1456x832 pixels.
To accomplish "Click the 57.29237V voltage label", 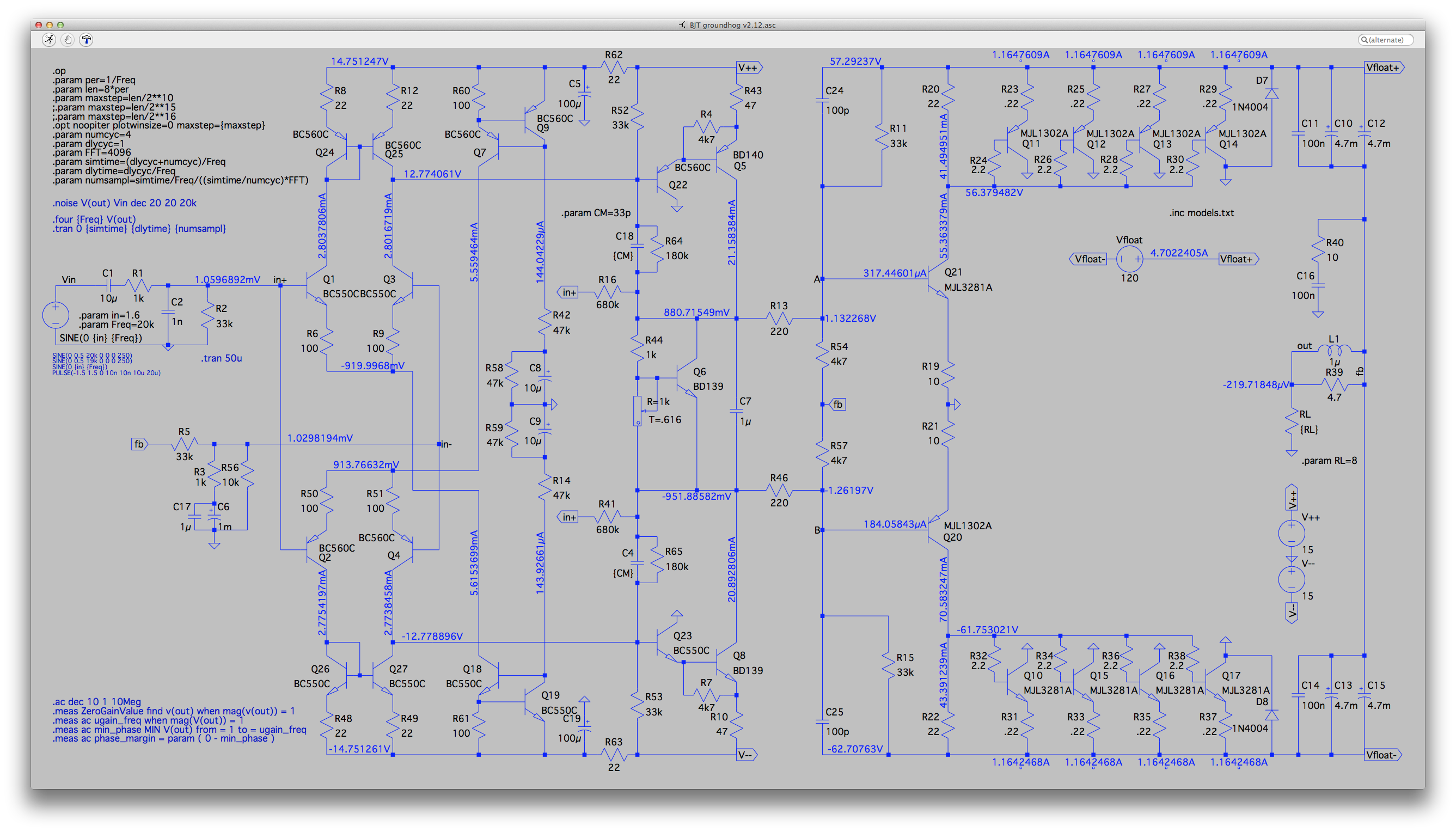I will 855,60.
